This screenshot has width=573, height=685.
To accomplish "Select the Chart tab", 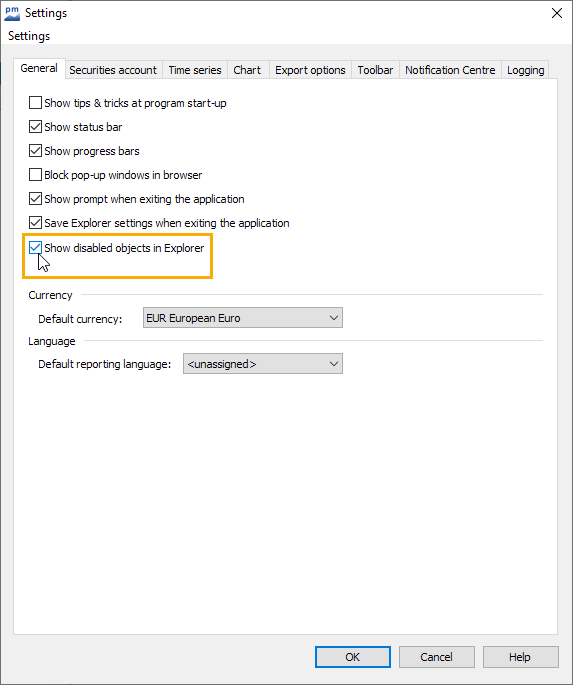I will 247,70.
